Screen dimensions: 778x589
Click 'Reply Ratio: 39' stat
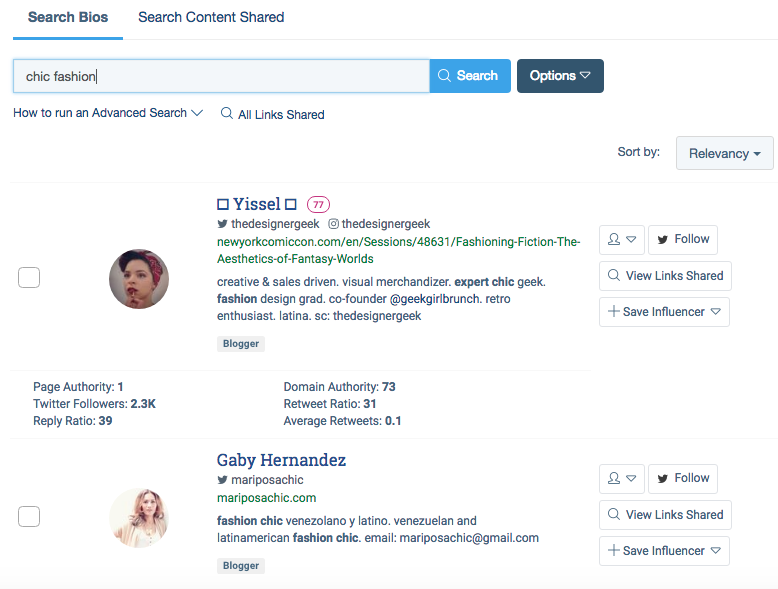coord(72,421)
